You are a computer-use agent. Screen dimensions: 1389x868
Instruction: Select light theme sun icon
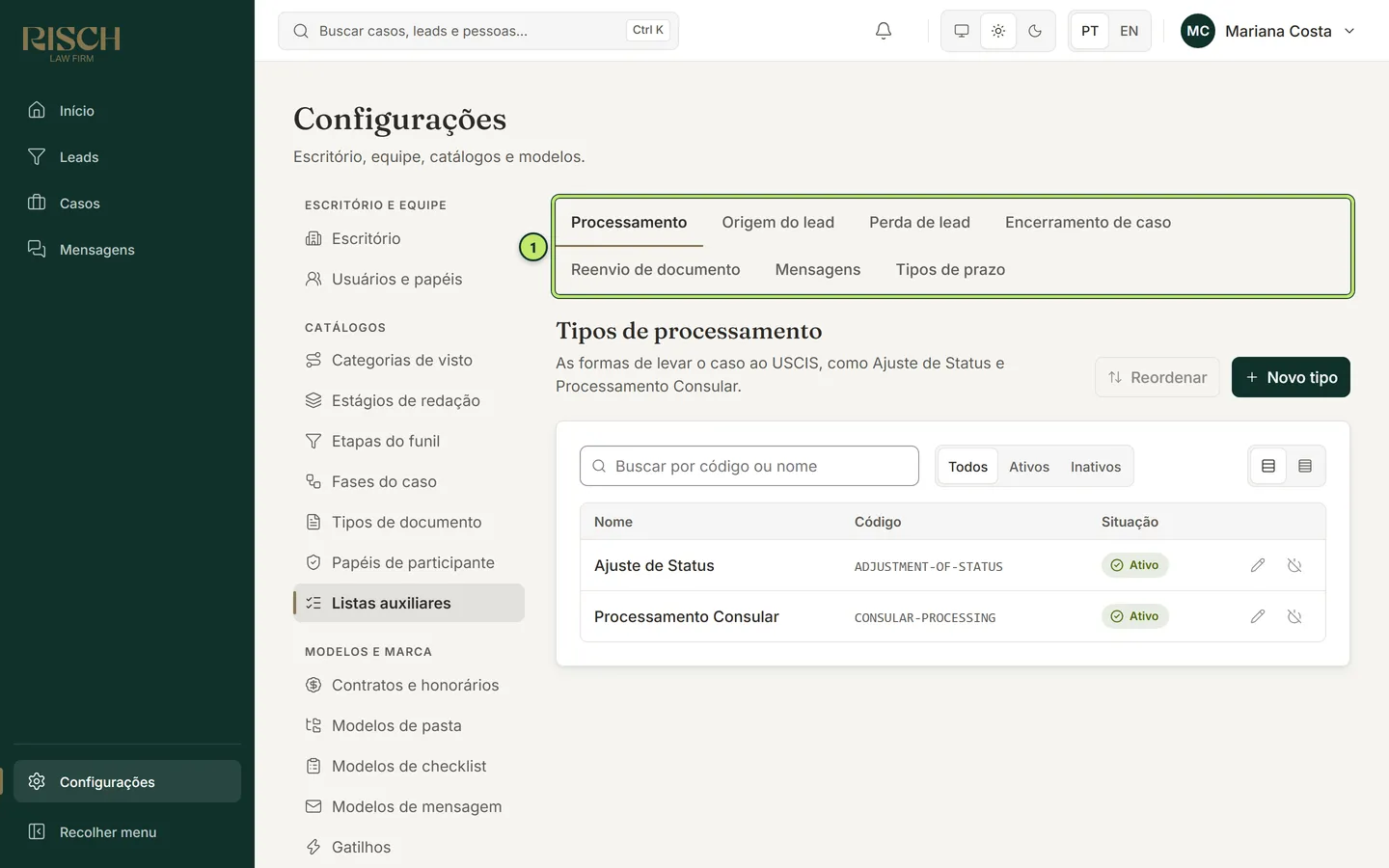click(x=998, y=31)
